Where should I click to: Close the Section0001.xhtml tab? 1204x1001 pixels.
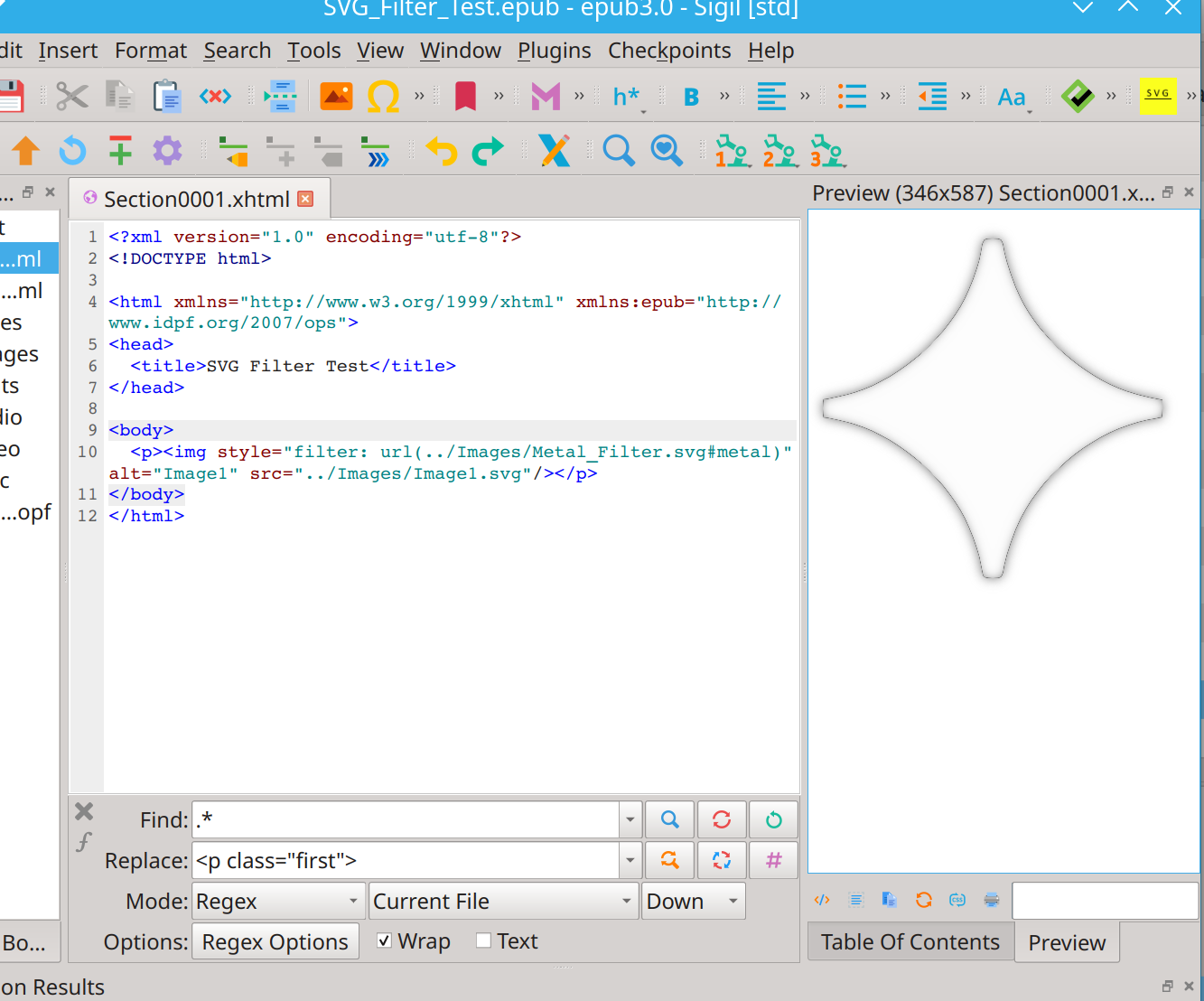[306, 199]
